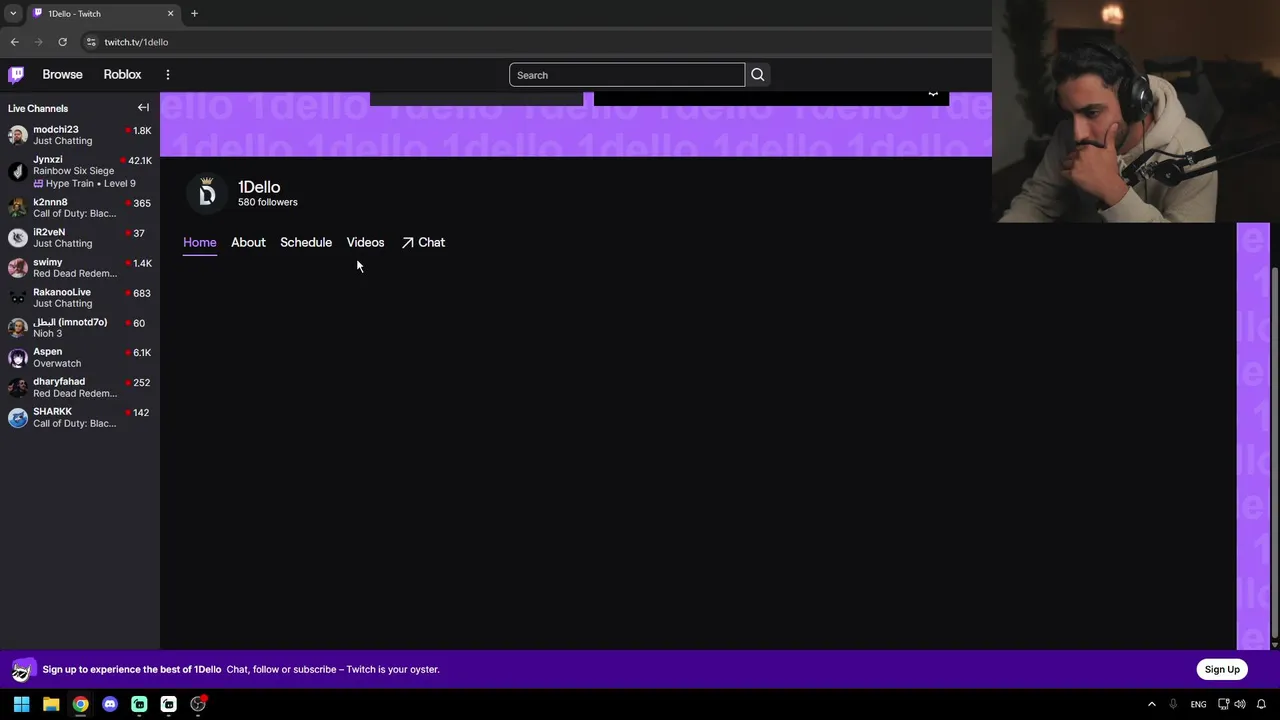Open OBS icon with red badge in taskbar
The height and width of the screenshot is (720, 1280).
[x=198, y=704]
